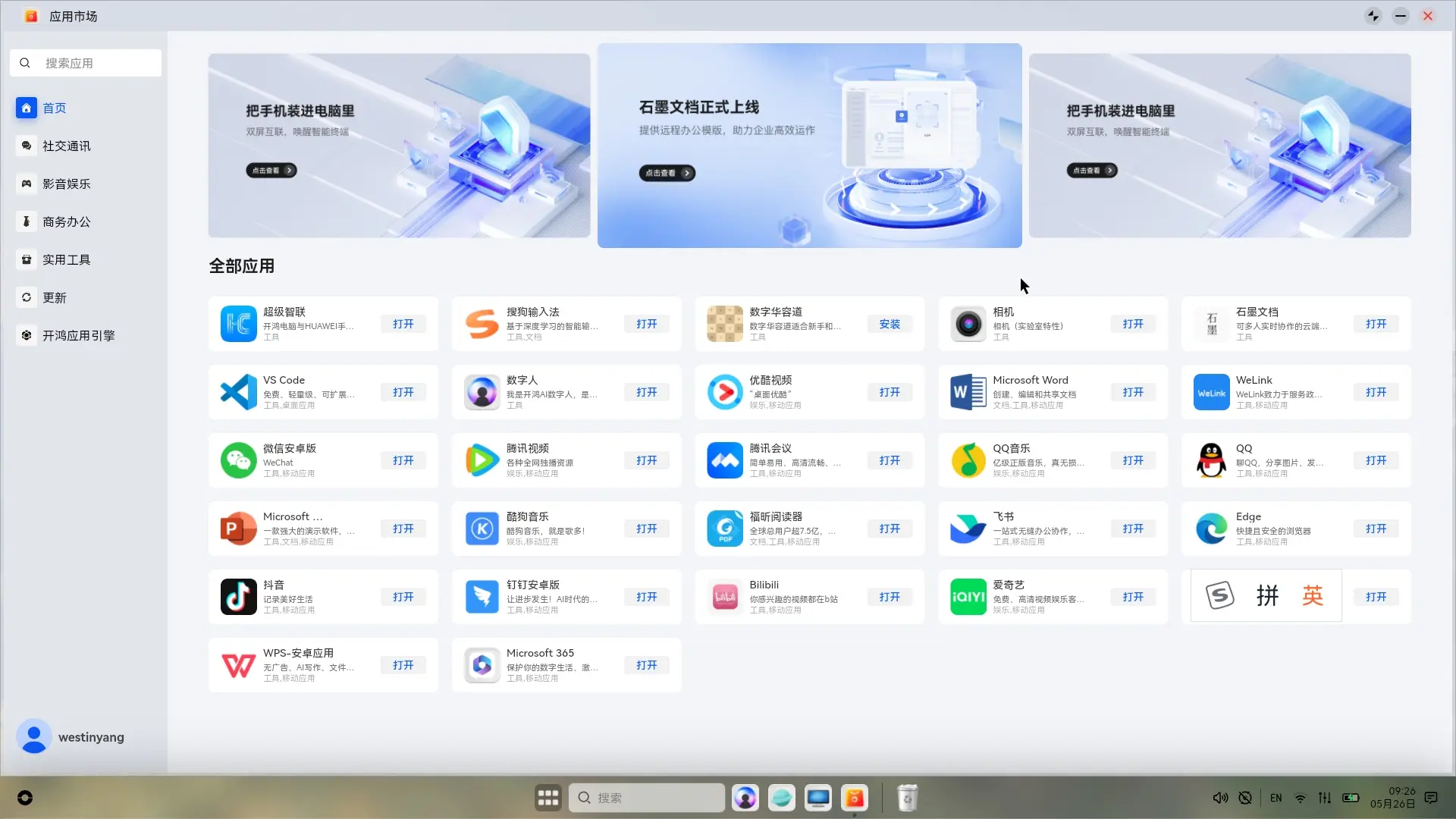Open the 社交通讯 category
The image size is (1456, 819).
click(x=86, y=146)
